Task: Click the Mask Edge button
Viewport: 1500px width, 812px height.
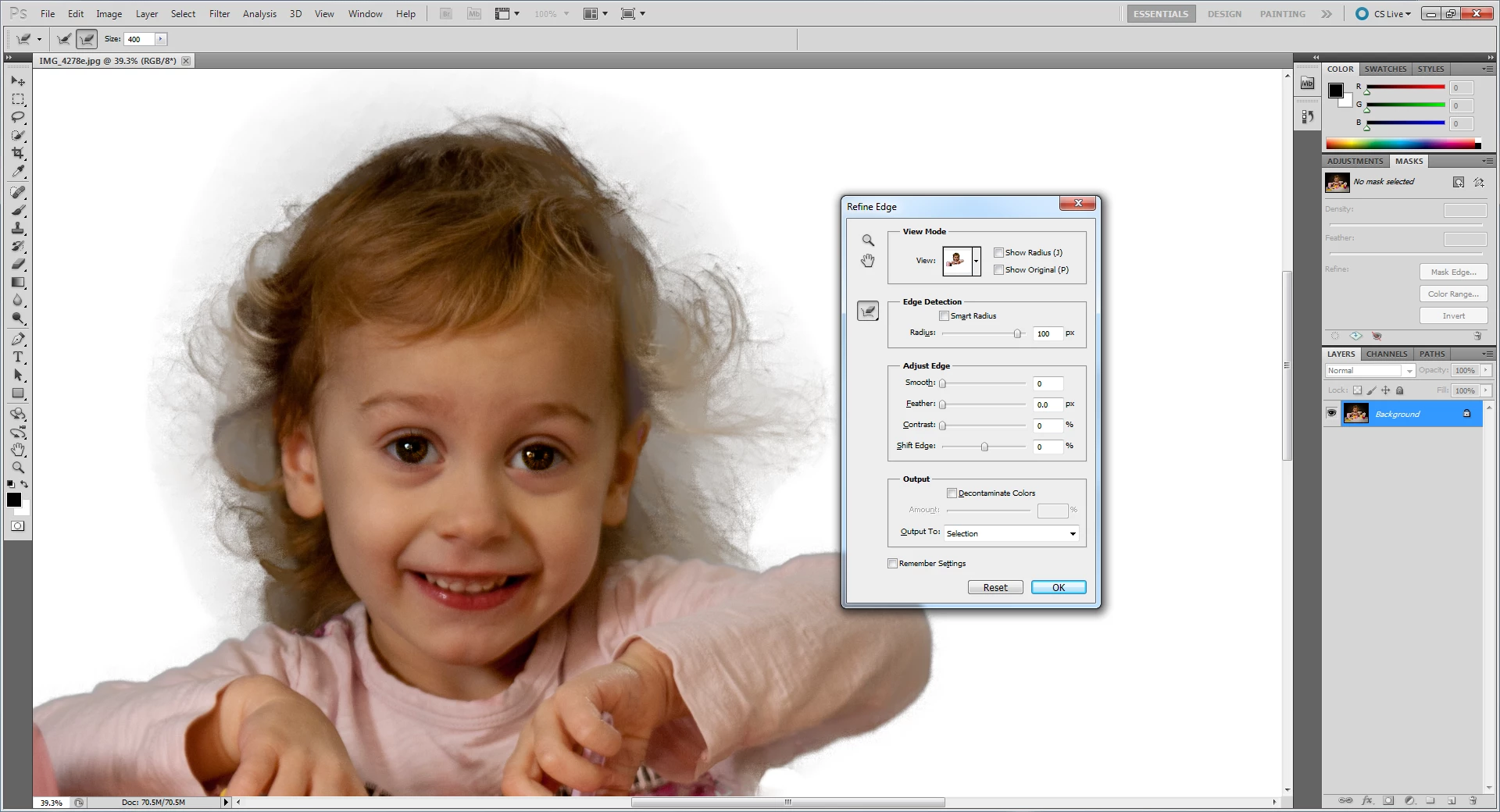Action: point(1453,272)
